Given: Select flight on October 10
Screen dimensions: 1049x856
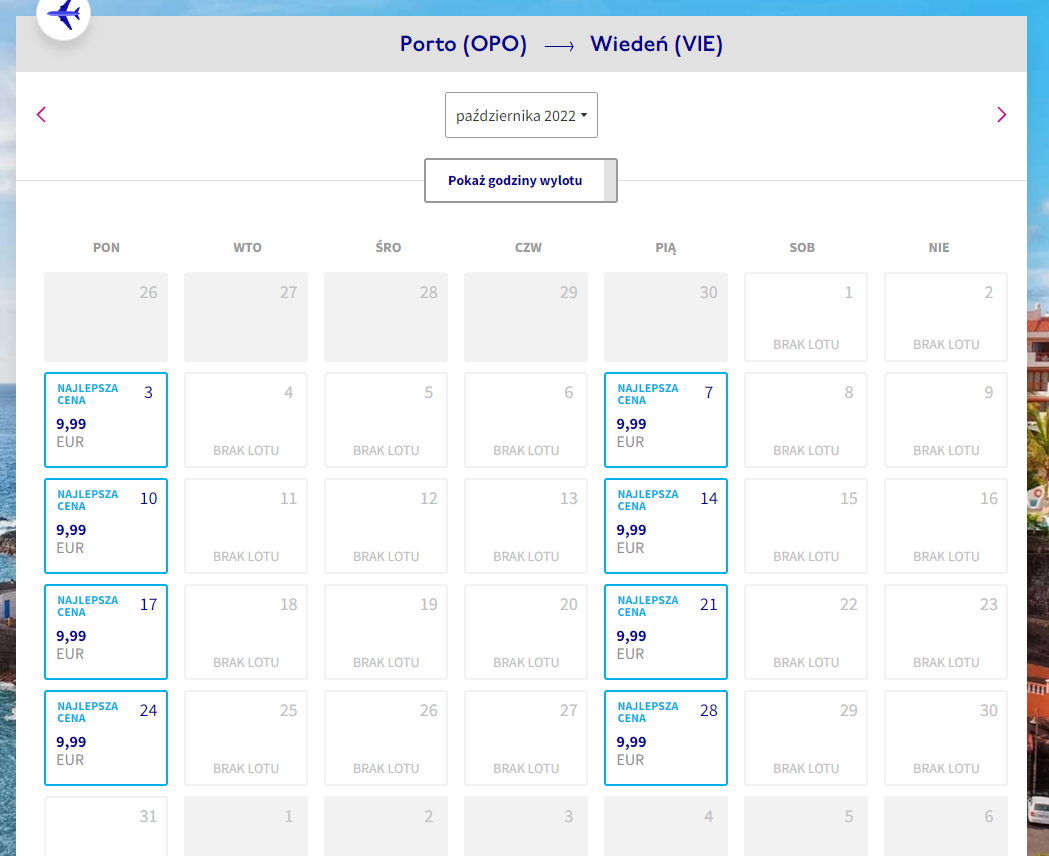Looking at the screenshot, I should 106,526.
